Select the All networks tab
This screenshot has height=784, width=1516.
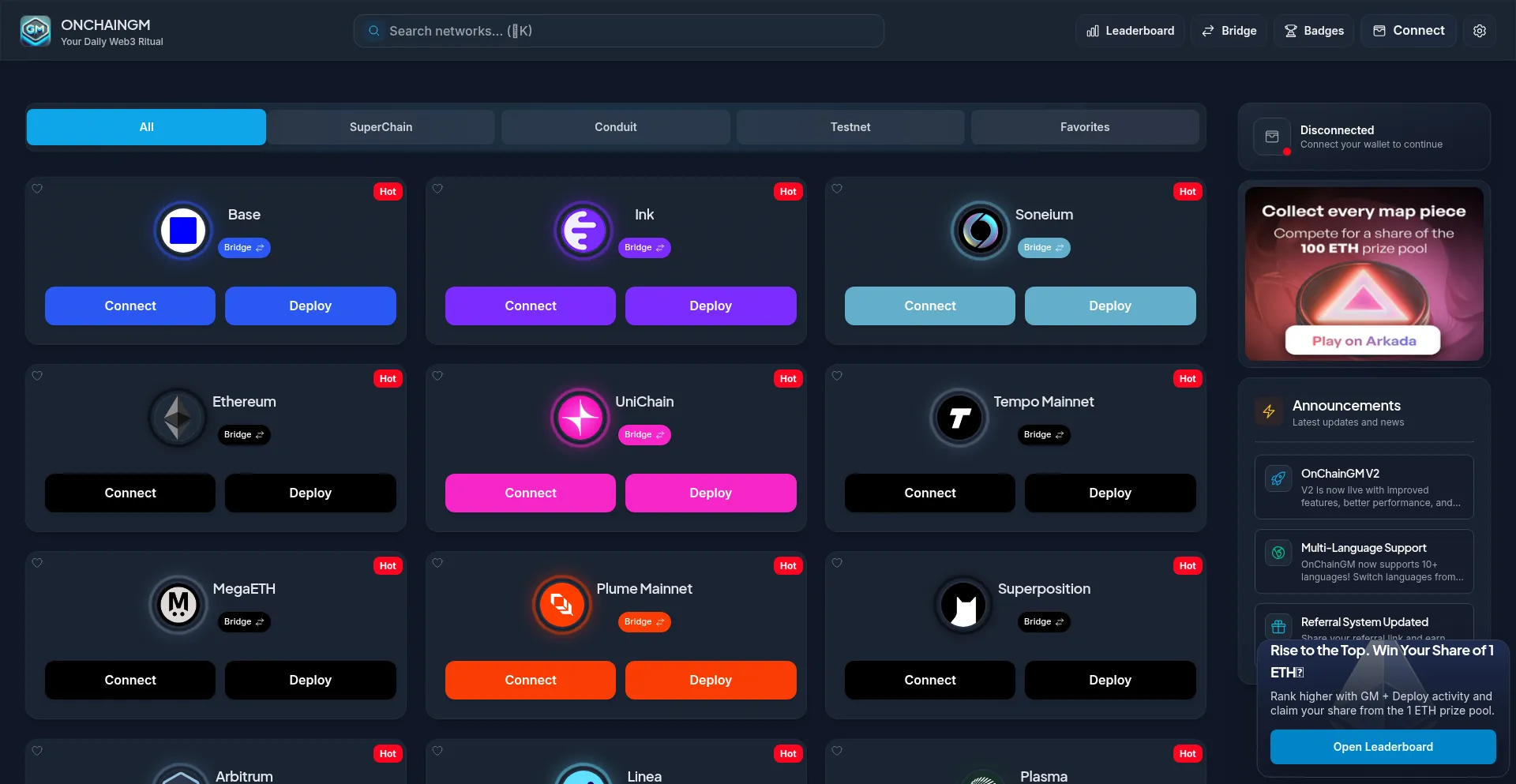pyautogui.click(x=146, y=127)
